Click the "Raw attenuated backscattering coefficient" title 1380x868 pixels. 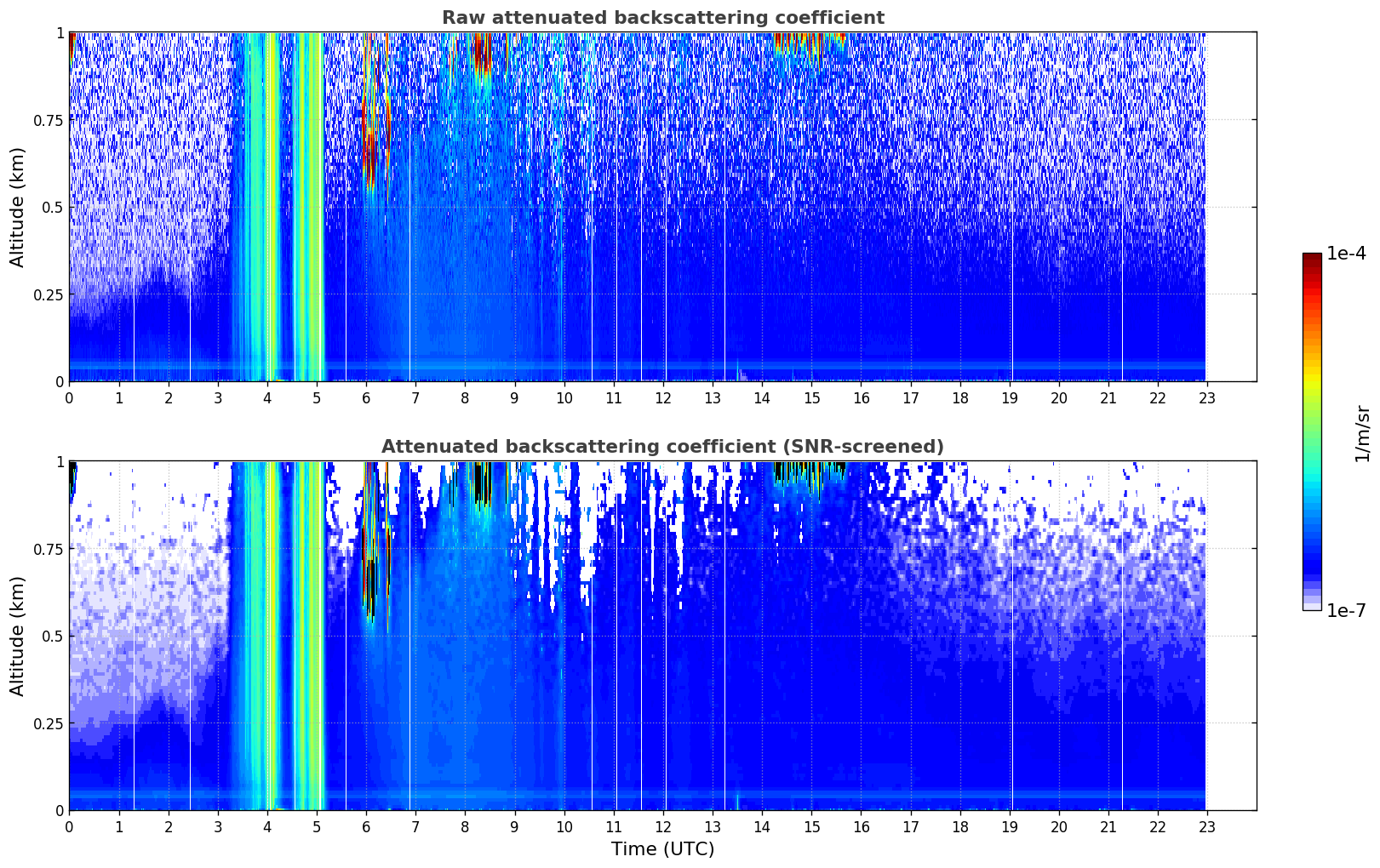[x=662, y=18]
